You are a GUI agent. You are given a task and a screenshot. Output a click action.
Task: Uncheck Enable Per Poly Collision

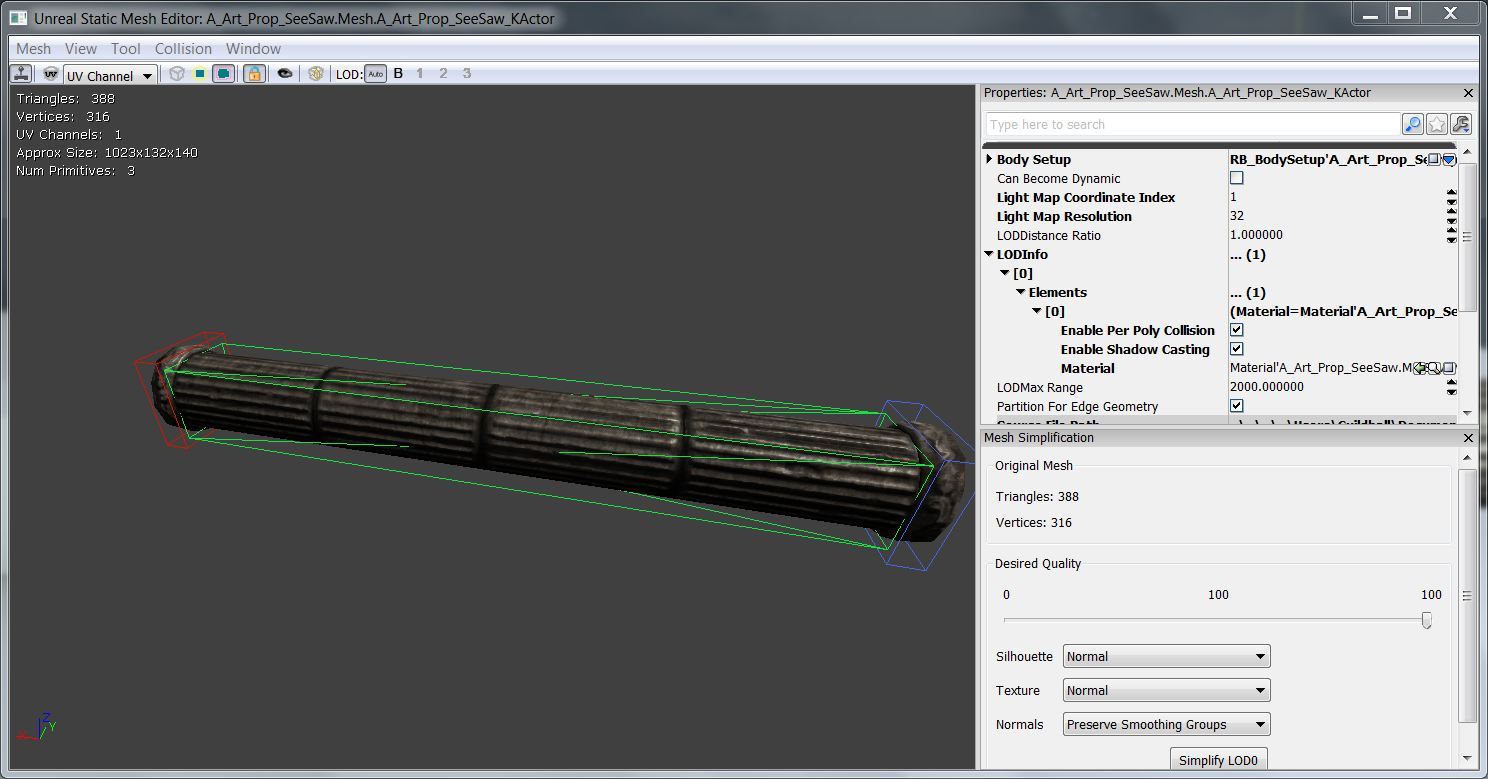[1237, 330]
